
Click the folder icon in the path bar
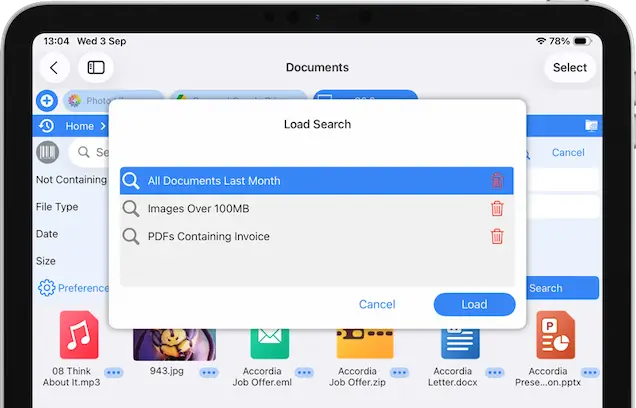pyautogui.click(x=591, y=126)
